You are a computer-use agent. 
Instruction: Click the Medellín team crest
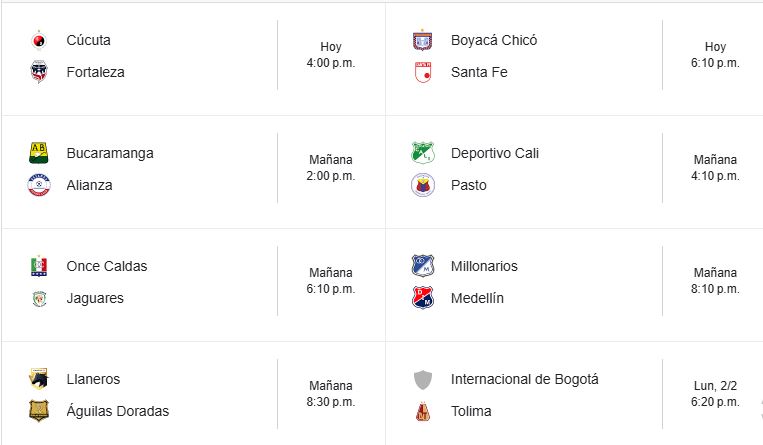click(423, 298)
